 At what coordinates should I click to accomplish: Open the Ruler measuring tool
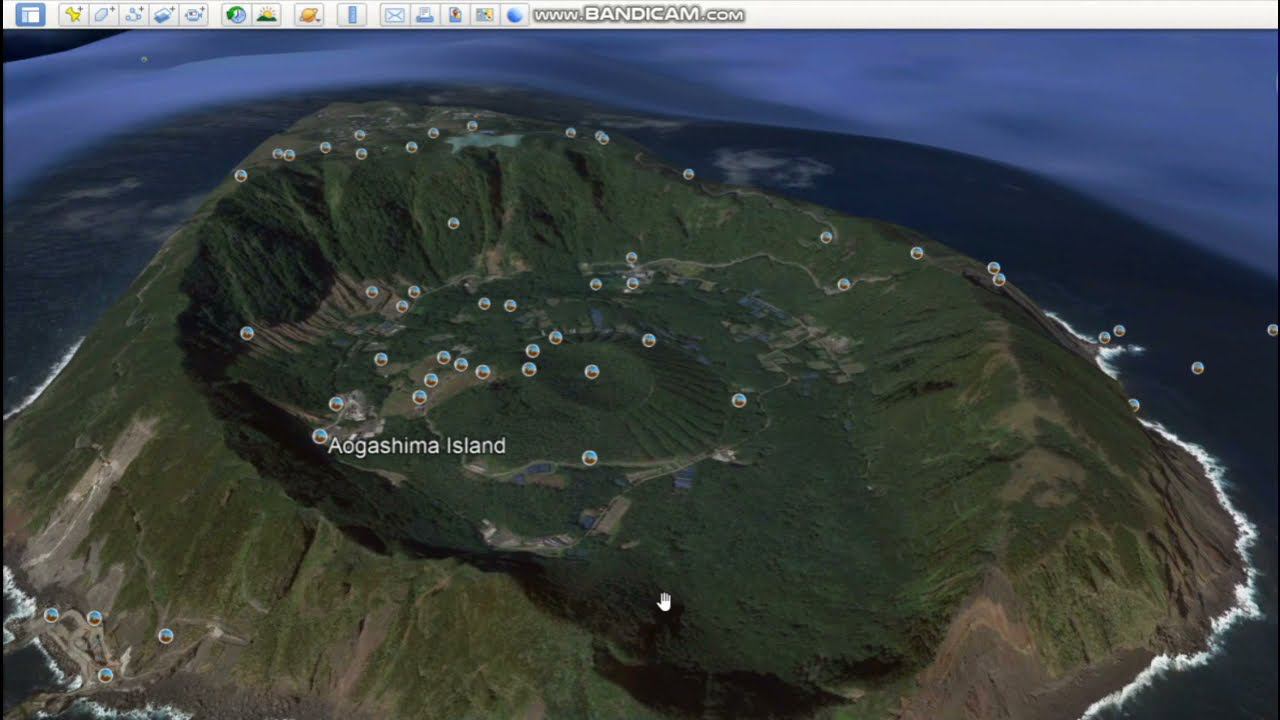(351, 15)
